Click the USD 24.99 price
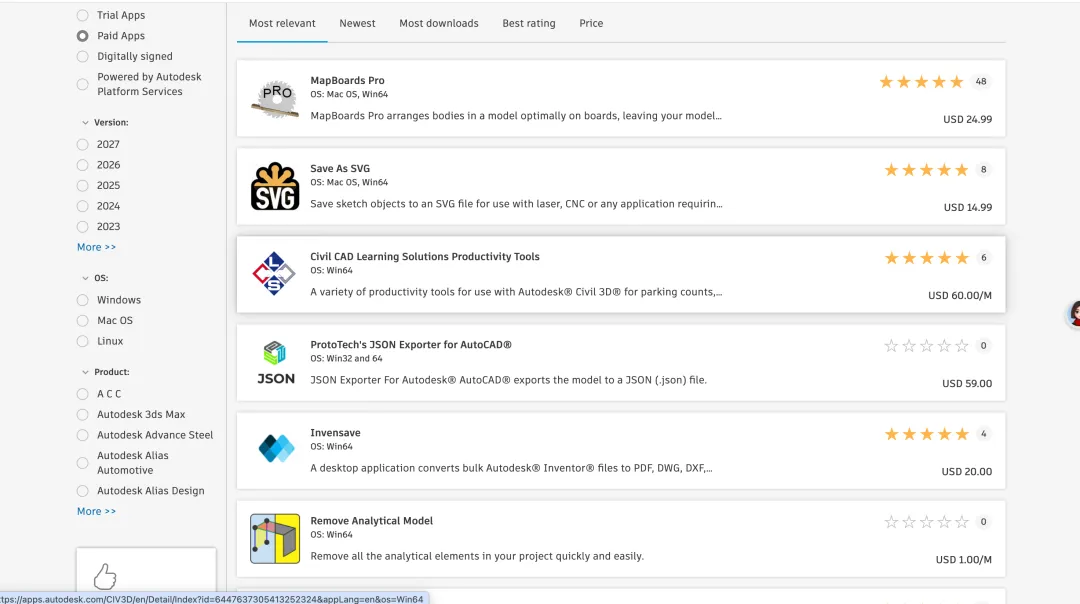 (967, 120)
